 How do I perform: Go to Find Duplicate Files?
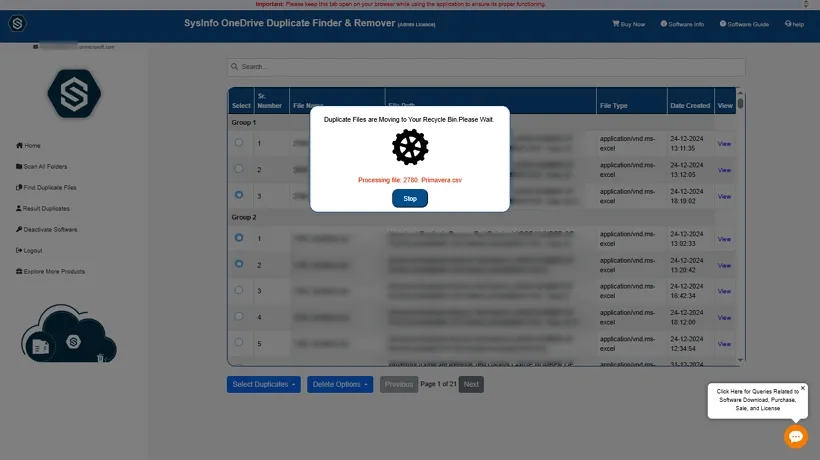click(x=46, y=187)
